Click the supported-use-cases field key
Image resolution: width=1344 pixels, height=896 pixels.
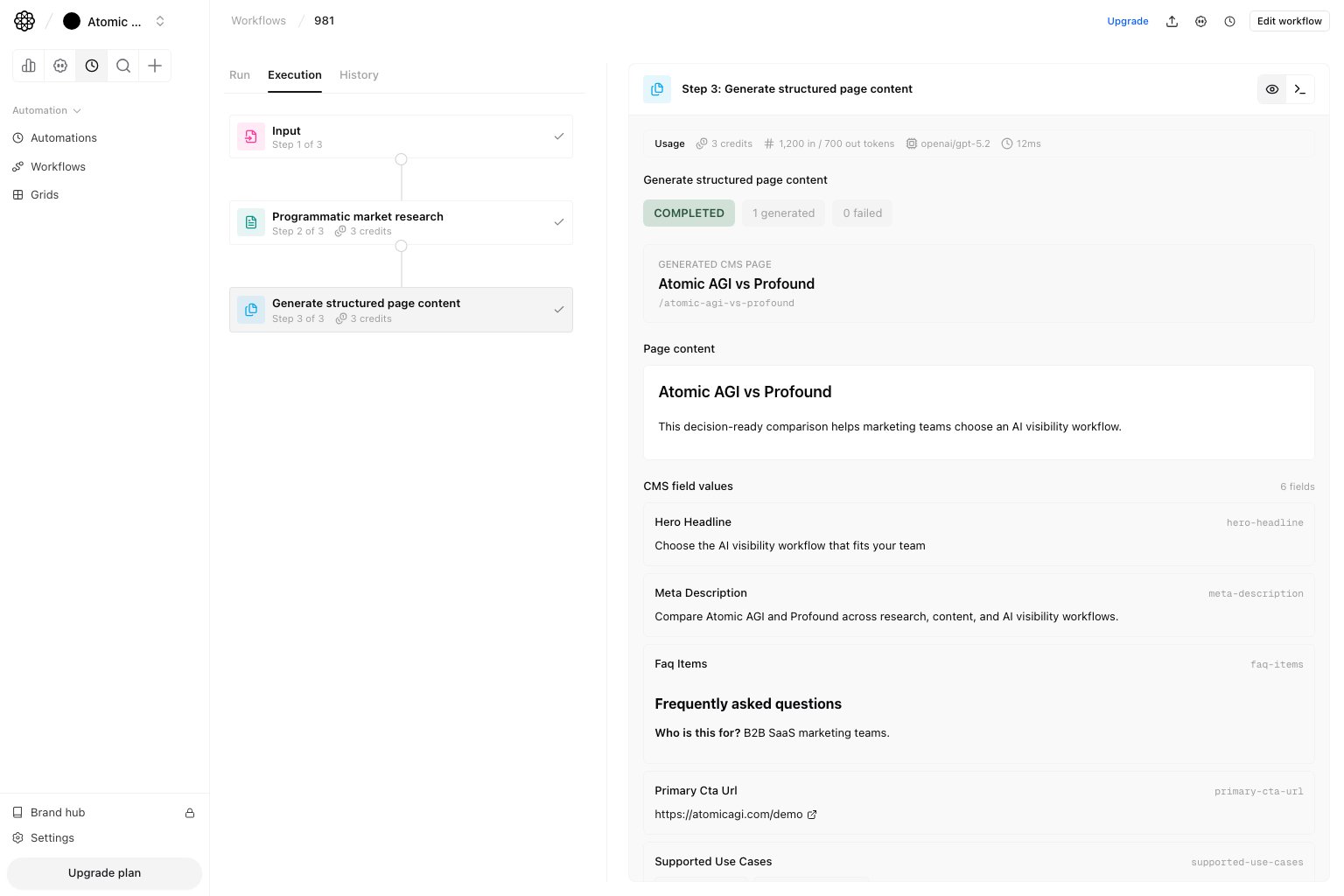pyautogui.click(x=1247, y=862)
